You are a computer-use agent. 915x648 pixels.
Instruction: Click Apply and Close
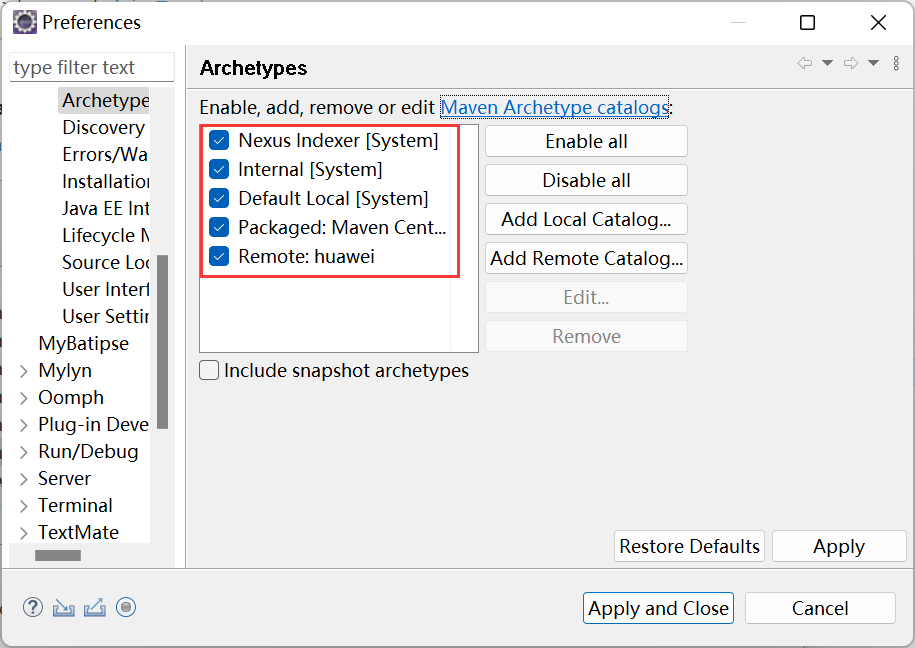tap(657, 607)
